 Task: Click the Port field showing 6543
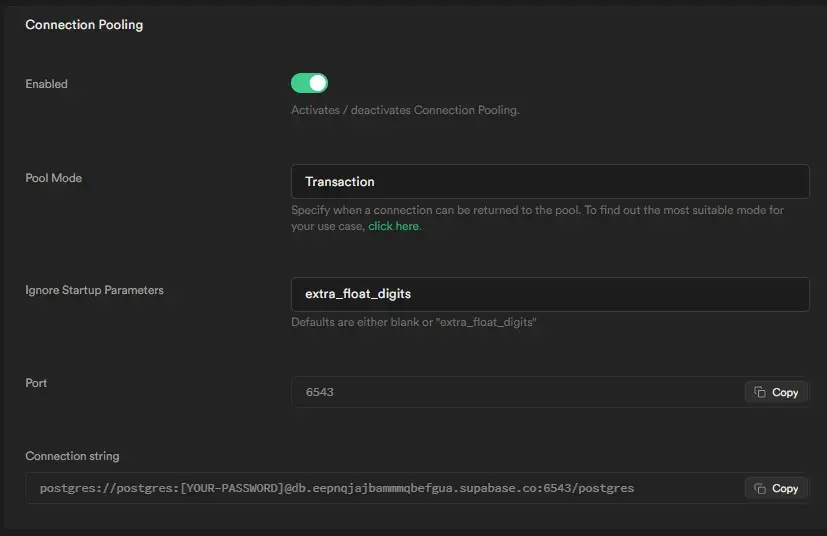coord(515,392)
